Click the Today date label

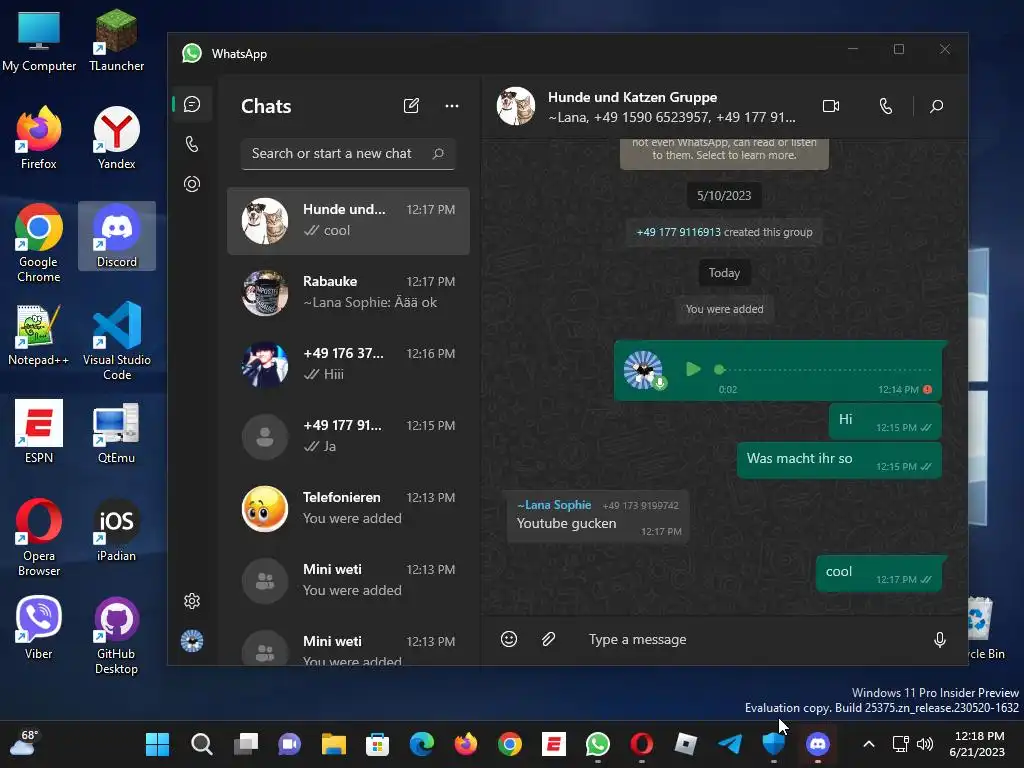tap(724, 273)
